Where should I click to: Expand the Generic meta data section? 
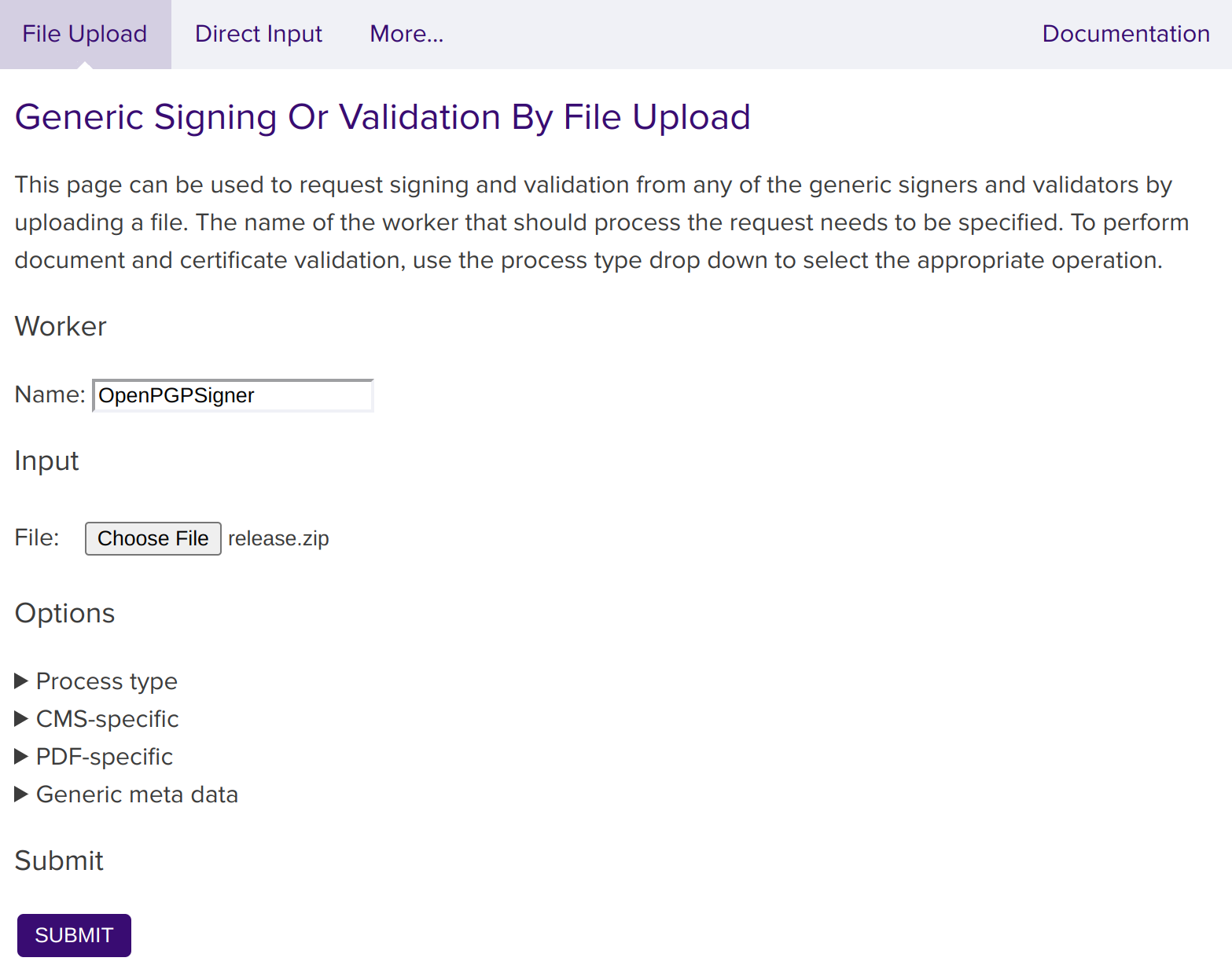(136, 794)
